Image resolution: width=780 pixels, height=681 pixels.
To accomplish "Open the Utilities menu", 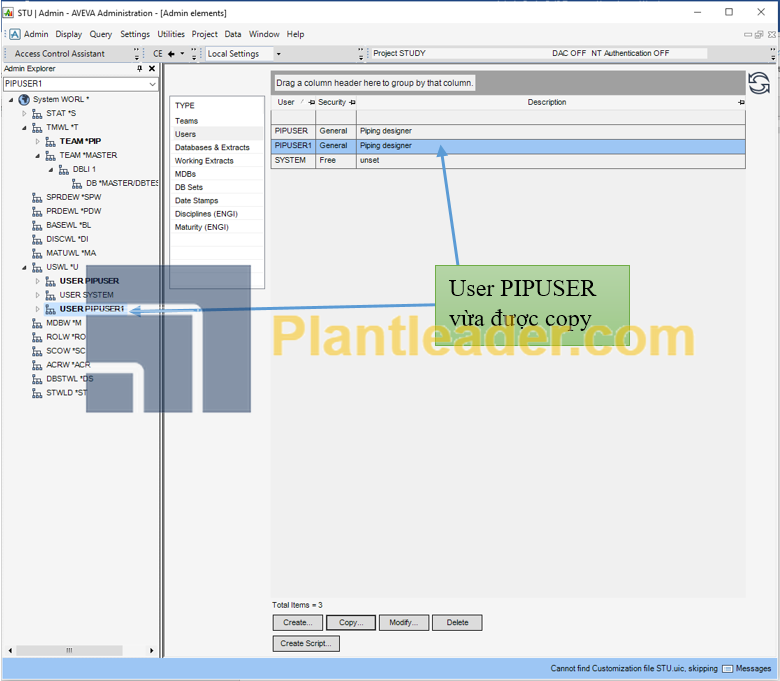I will 171,34.
